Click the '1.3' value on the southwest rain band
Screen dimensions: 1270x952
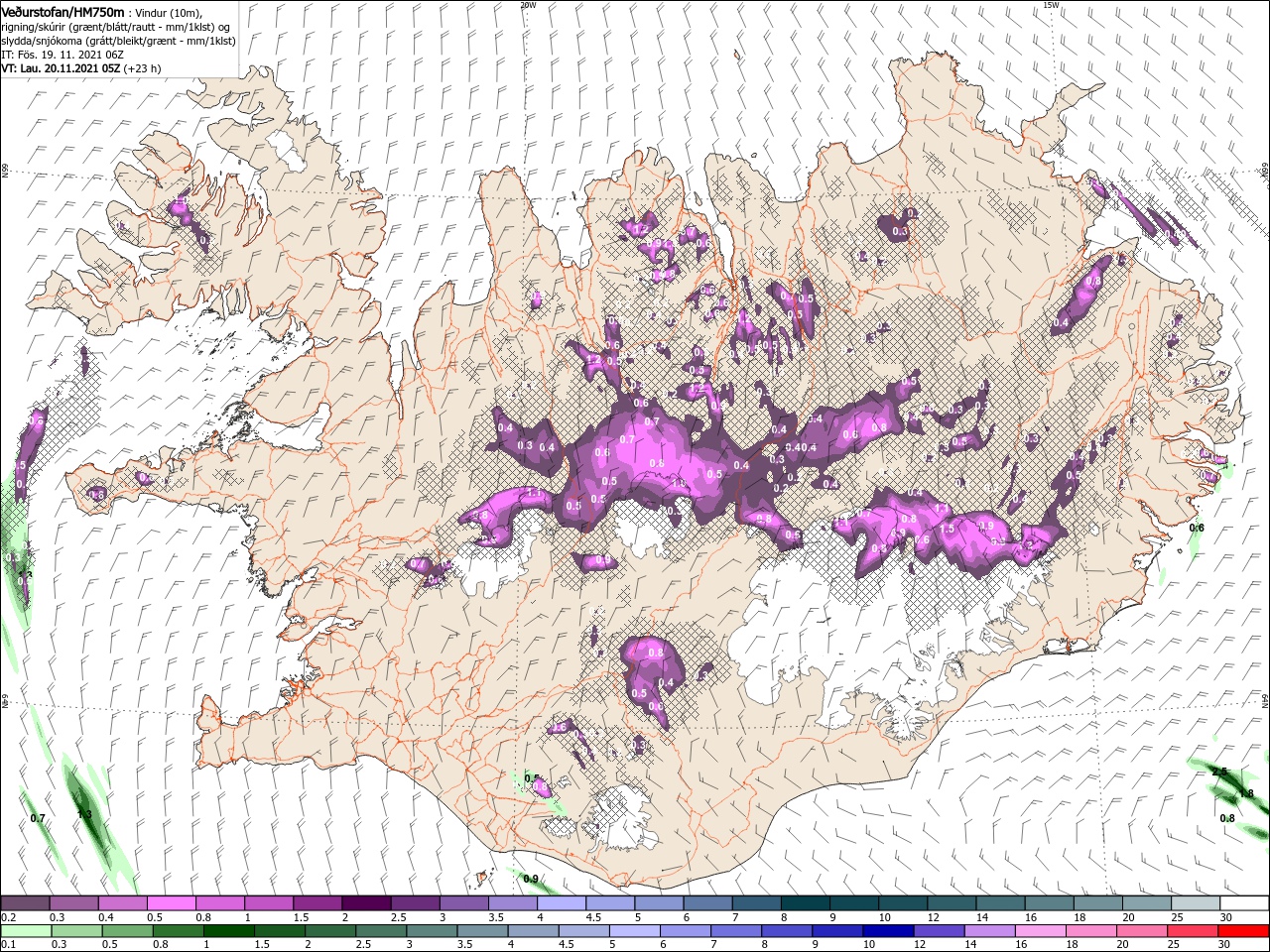[84, 815]
